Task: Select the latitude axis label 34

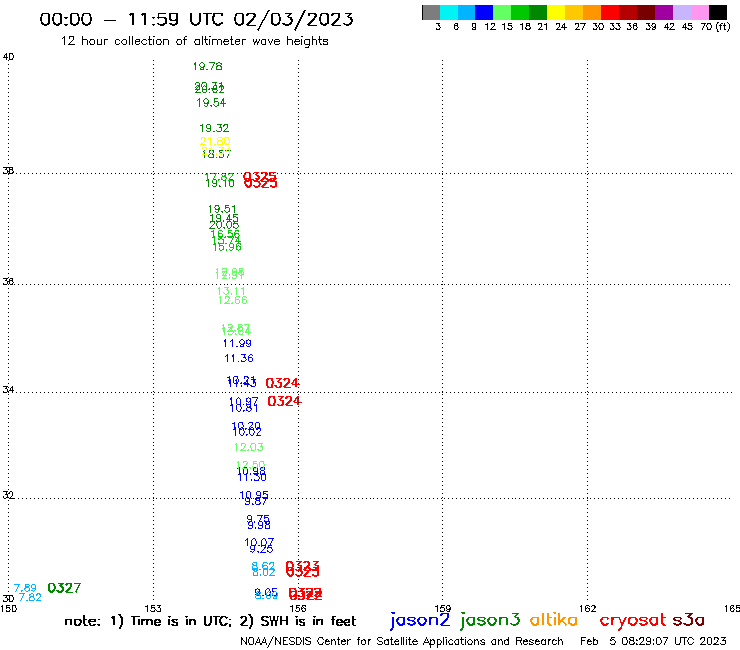Action: click(8, 390)
